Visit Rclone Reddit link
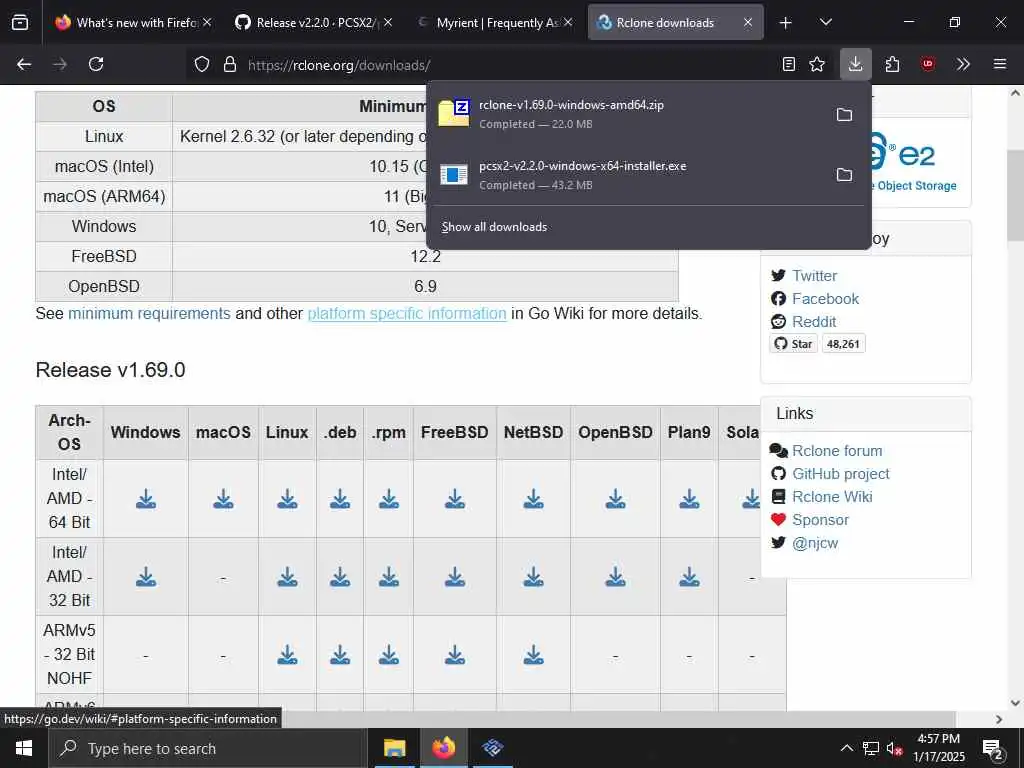1024x768 pixels. [x=814, y=321]
